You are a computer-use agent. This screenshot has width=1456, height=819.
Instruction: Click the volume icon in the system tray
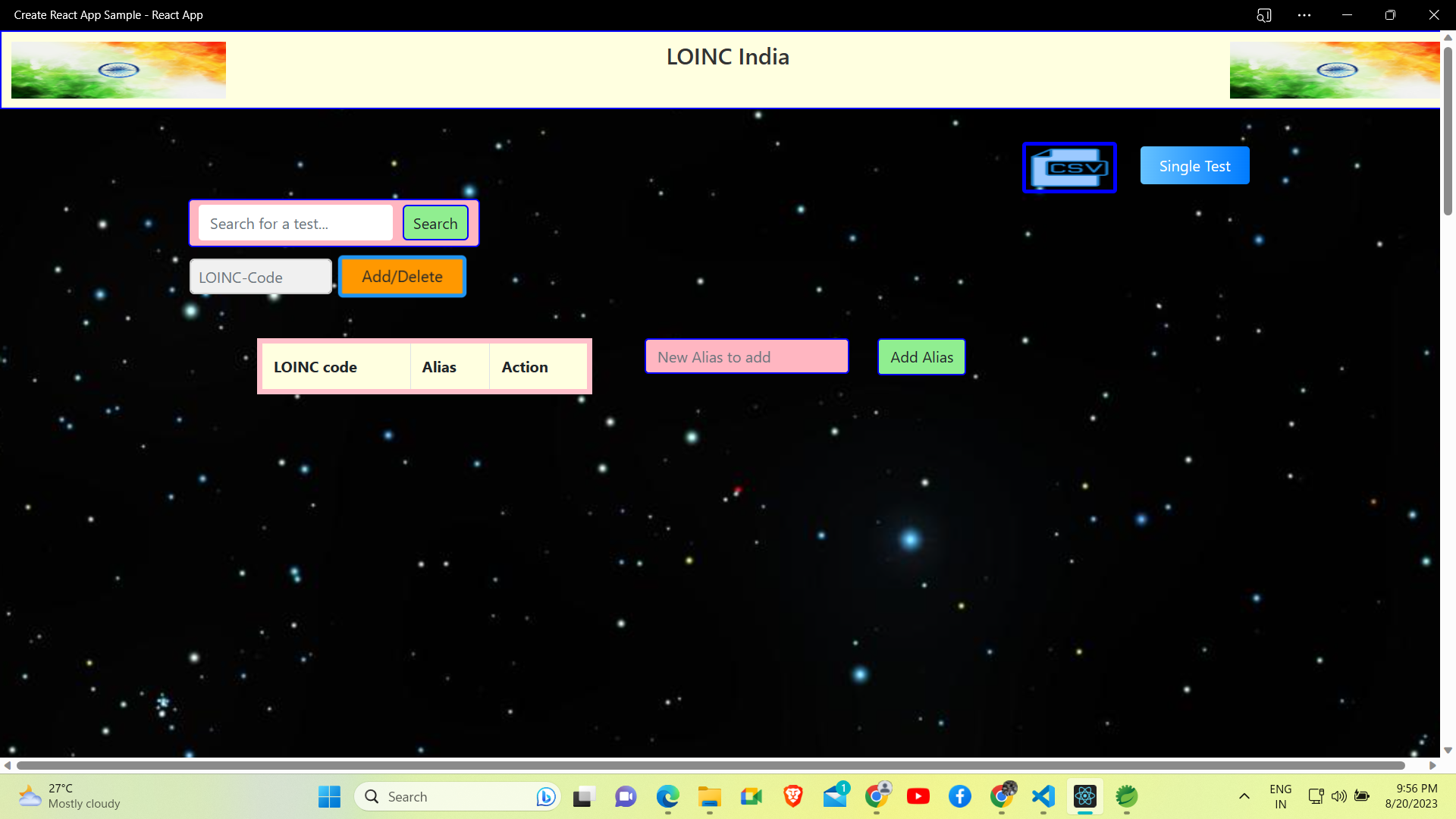click(1338, 796)
